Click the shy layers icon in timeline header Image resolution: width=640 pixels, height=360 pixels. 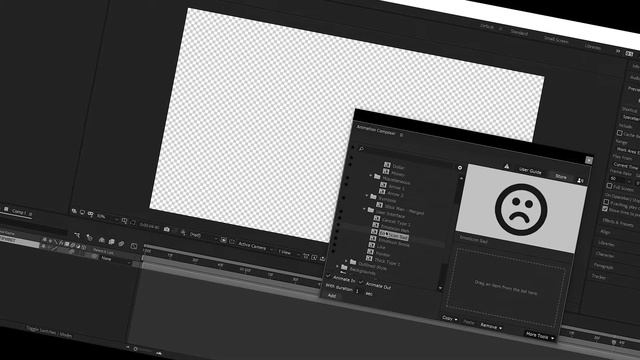tap(102, 240)
